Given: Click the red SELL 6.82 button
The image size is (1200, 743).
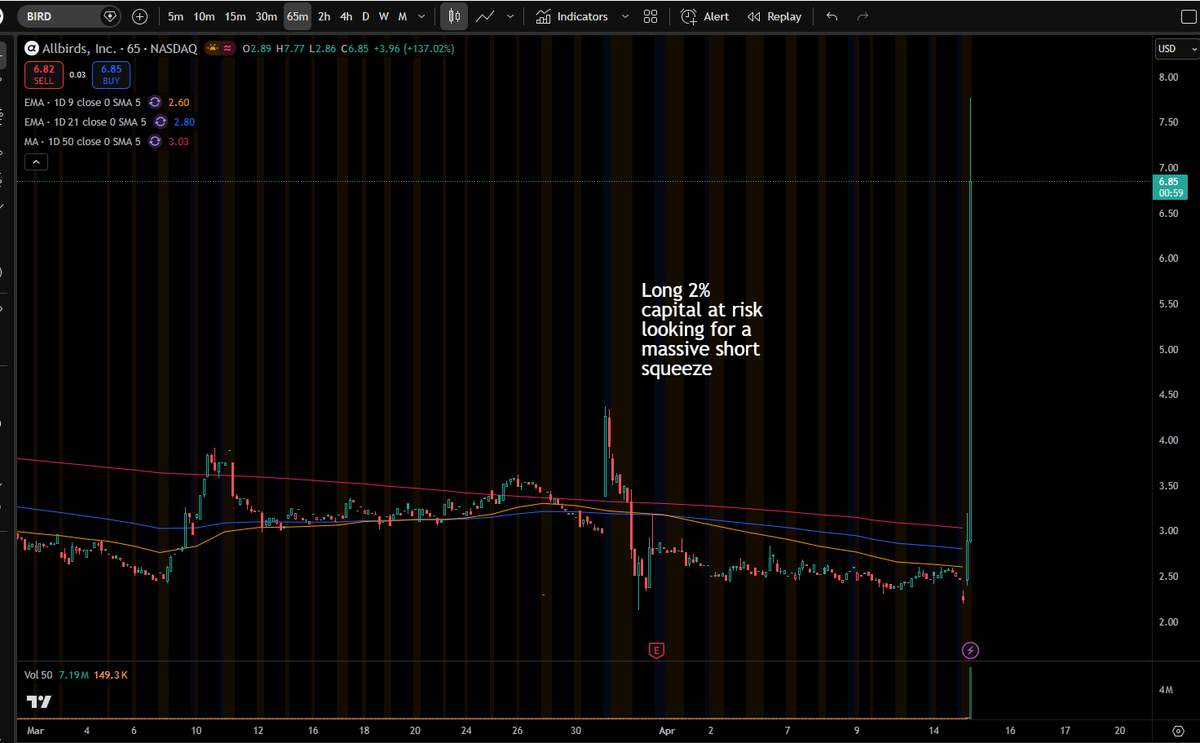Looking at the screenshot, I should (44, 75).
